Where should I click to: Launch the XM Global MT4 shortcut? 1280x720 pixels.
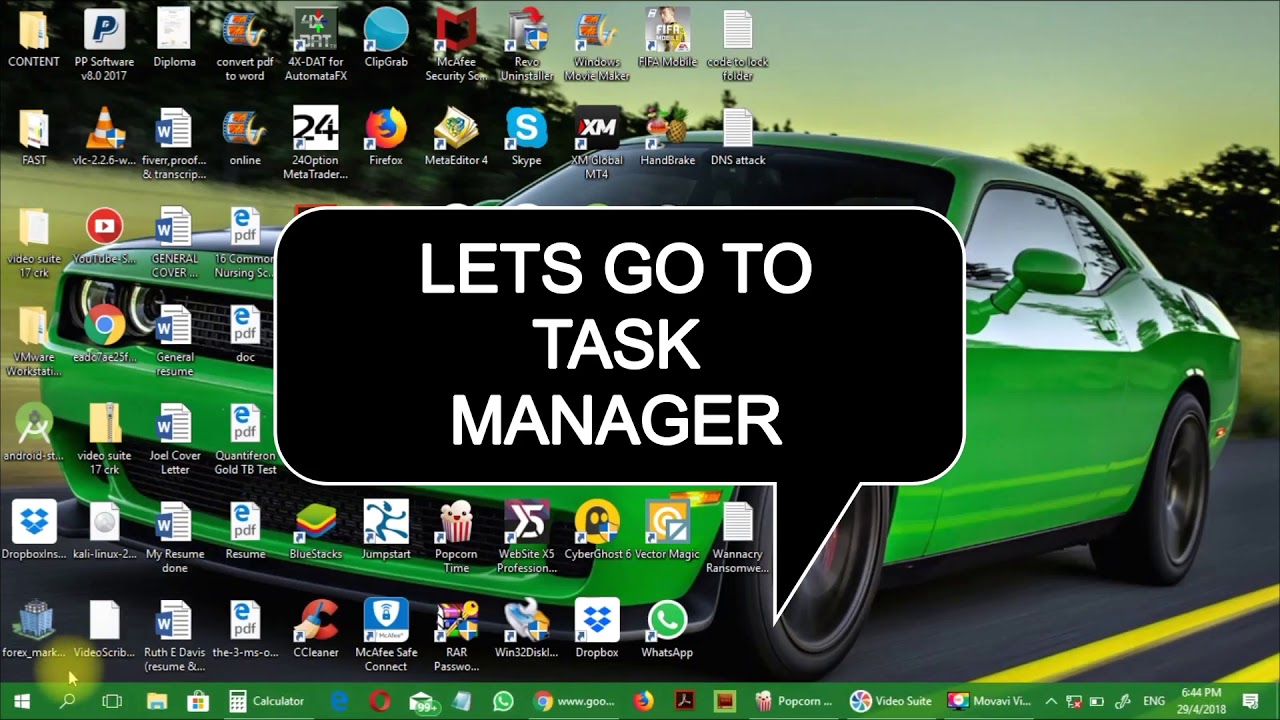(597, 143)
